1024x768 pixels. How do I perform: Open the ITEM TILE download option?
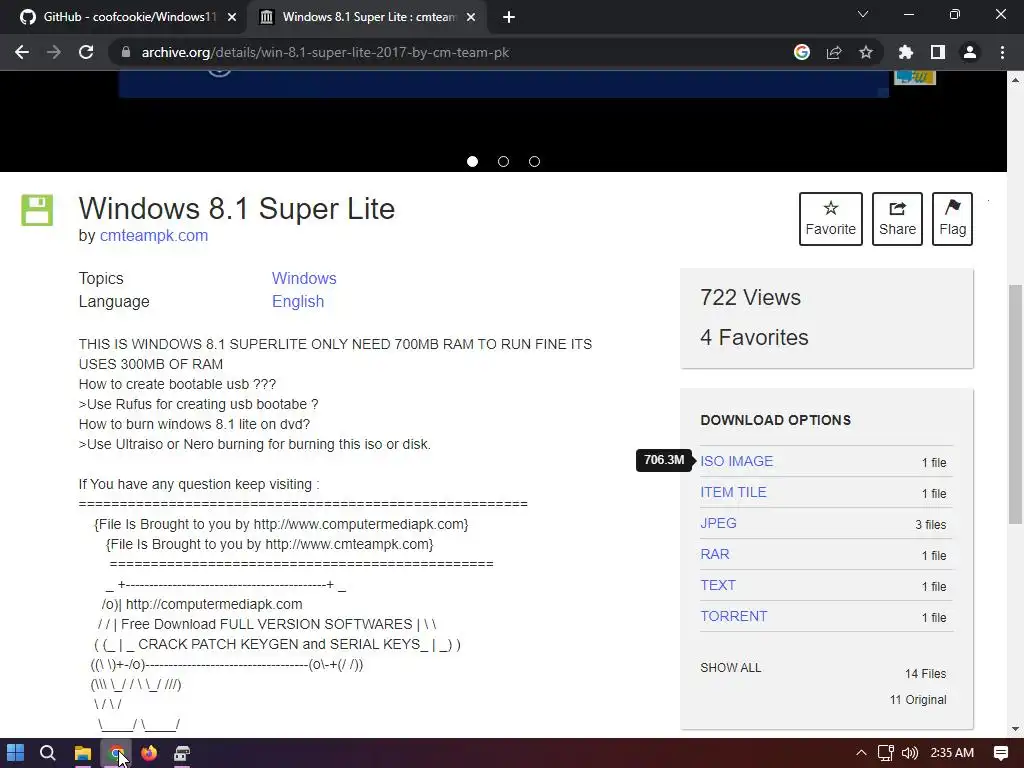coord(733,492)
